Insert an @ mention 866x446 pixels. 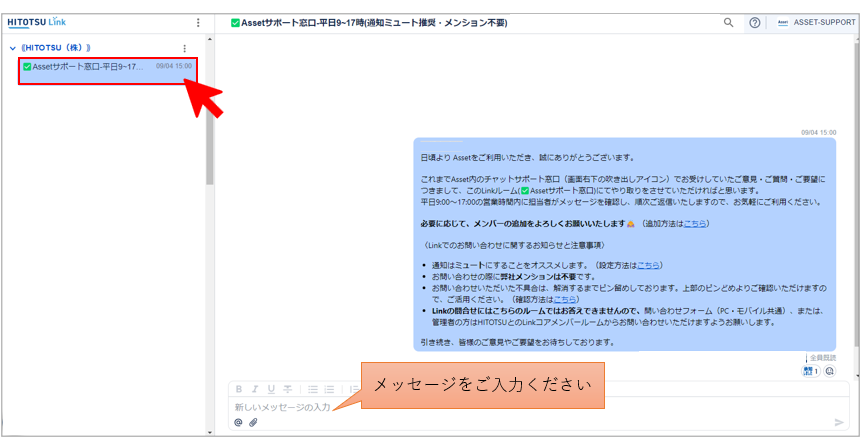(239, 422)
